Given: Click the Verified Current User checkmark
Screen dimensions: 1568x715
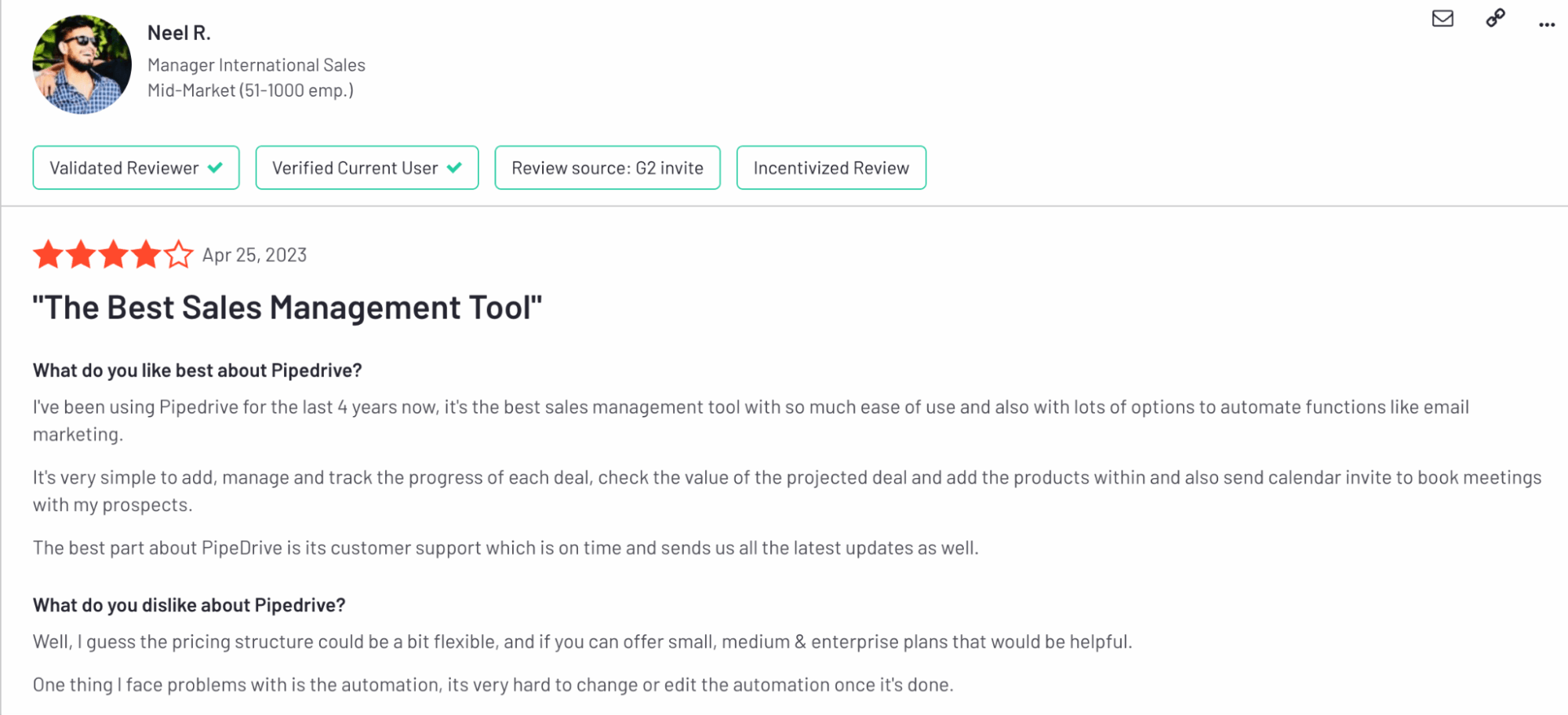Looking at the screenshot, I should (x=454, y=167).
